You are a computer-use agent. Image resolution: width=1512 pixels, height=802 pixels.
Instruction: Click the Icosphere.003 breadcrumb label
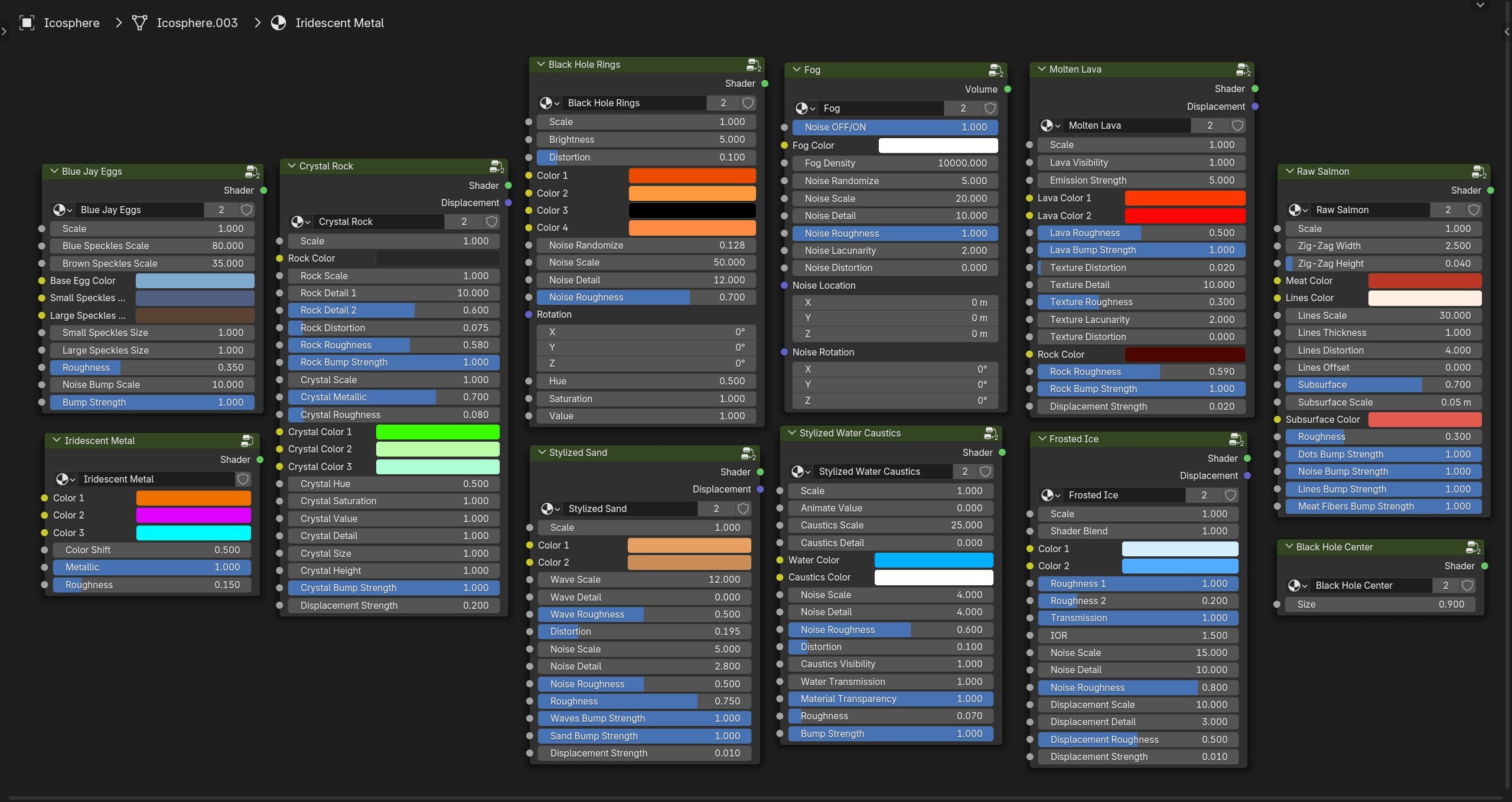click(197, 23)
